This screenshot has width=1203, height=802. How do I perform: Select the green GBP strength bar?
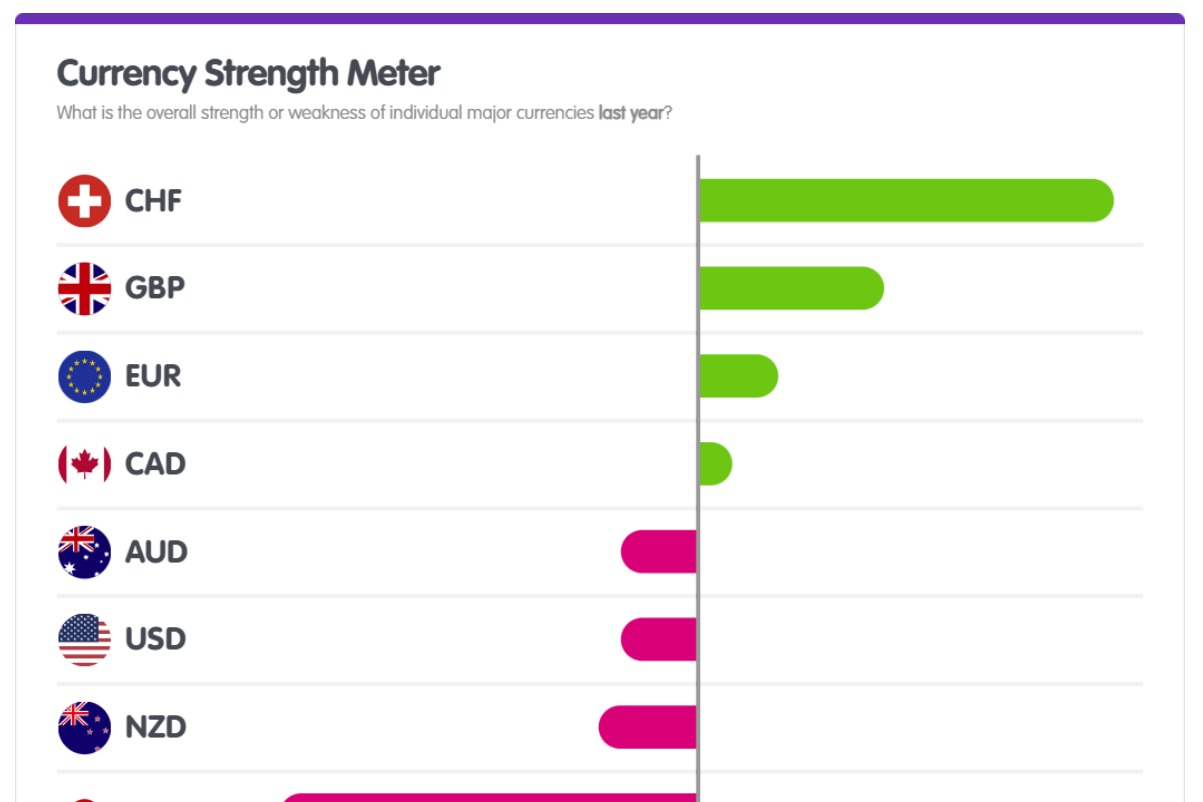pos(790,288)
